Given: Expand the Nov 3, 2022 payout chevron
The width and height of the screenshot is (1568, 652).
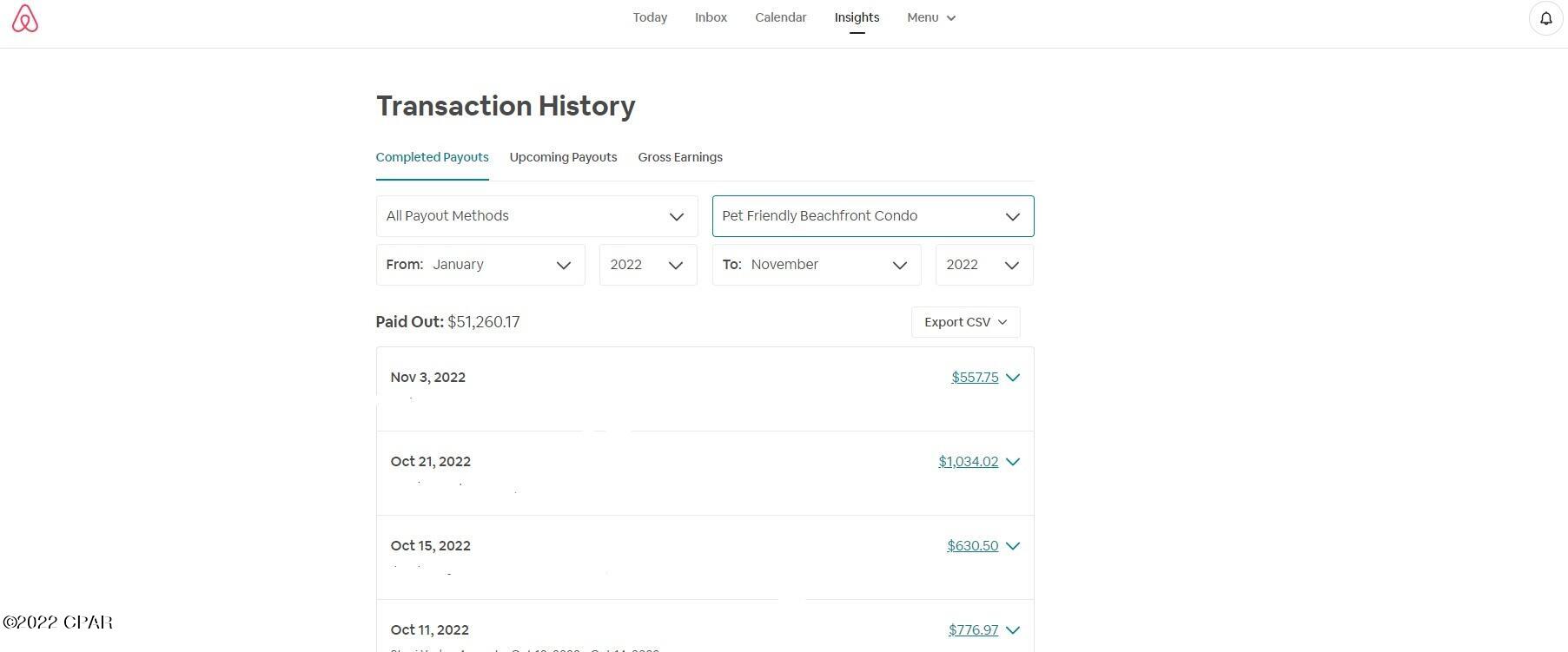Looking at the screenshot, I should pyautogui.click(x=1013, y=378).
